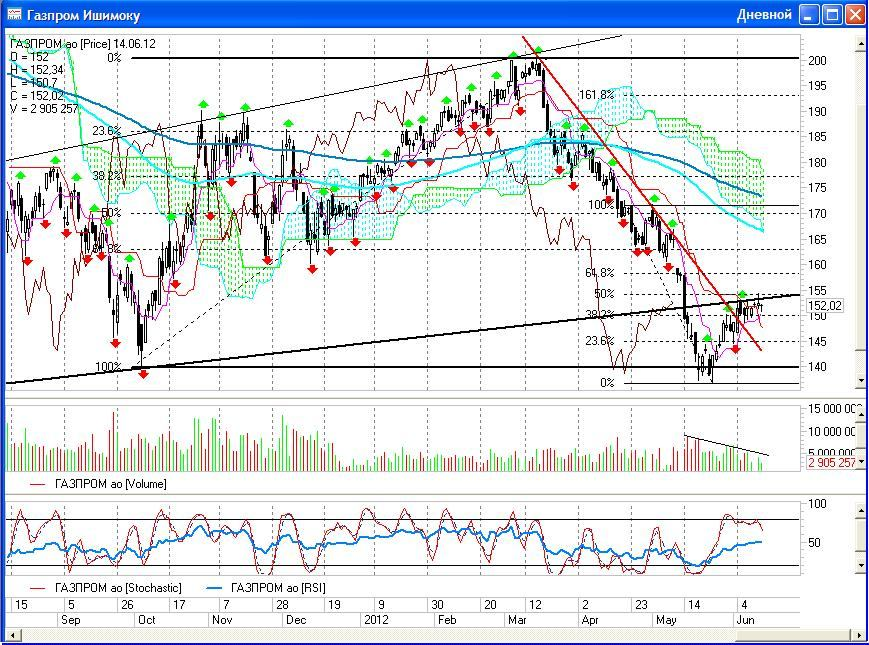The width and height of the screenshot is (869, 645).
Task: Click down arrow of price pane scrollbar
Action: coord(861,381)
